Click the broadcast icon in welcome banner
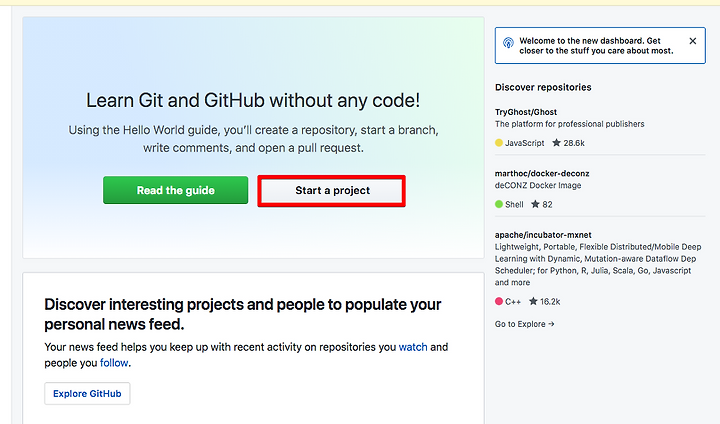Screen dimensions: 720x424 click(508, 43)
